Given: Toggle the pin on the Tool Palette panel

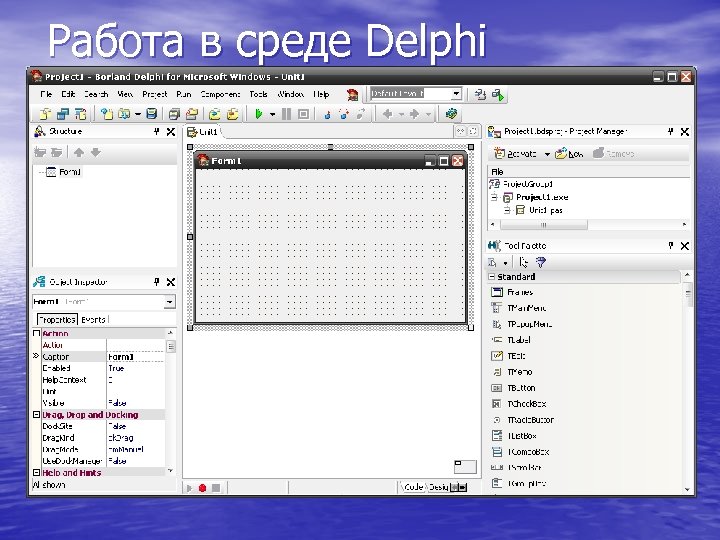Looking at the screenshot, I should point(670,246).
